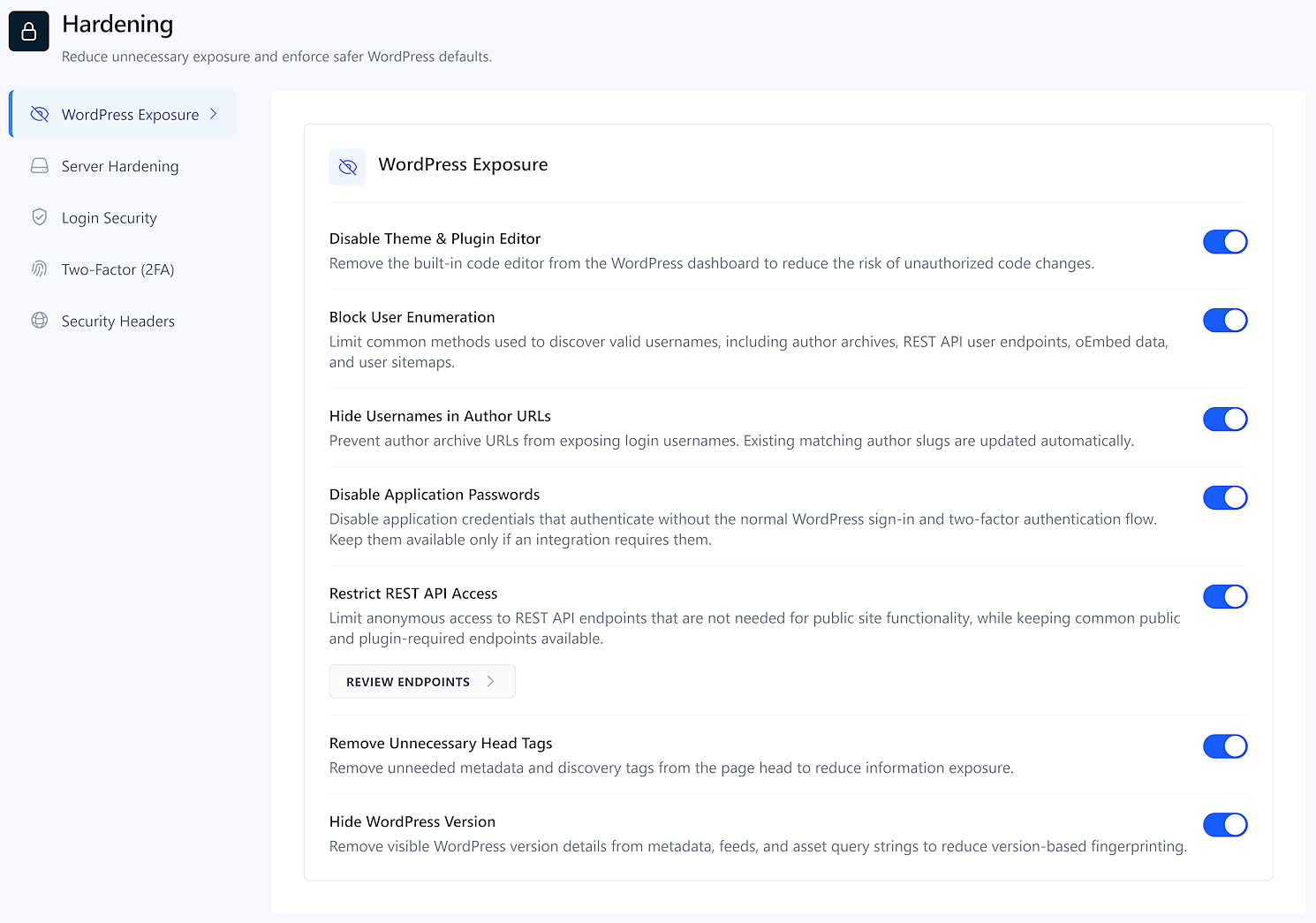Click the Server Hardening drive icon
Viewport: 1316px width, 923px height.
point(40,166)
